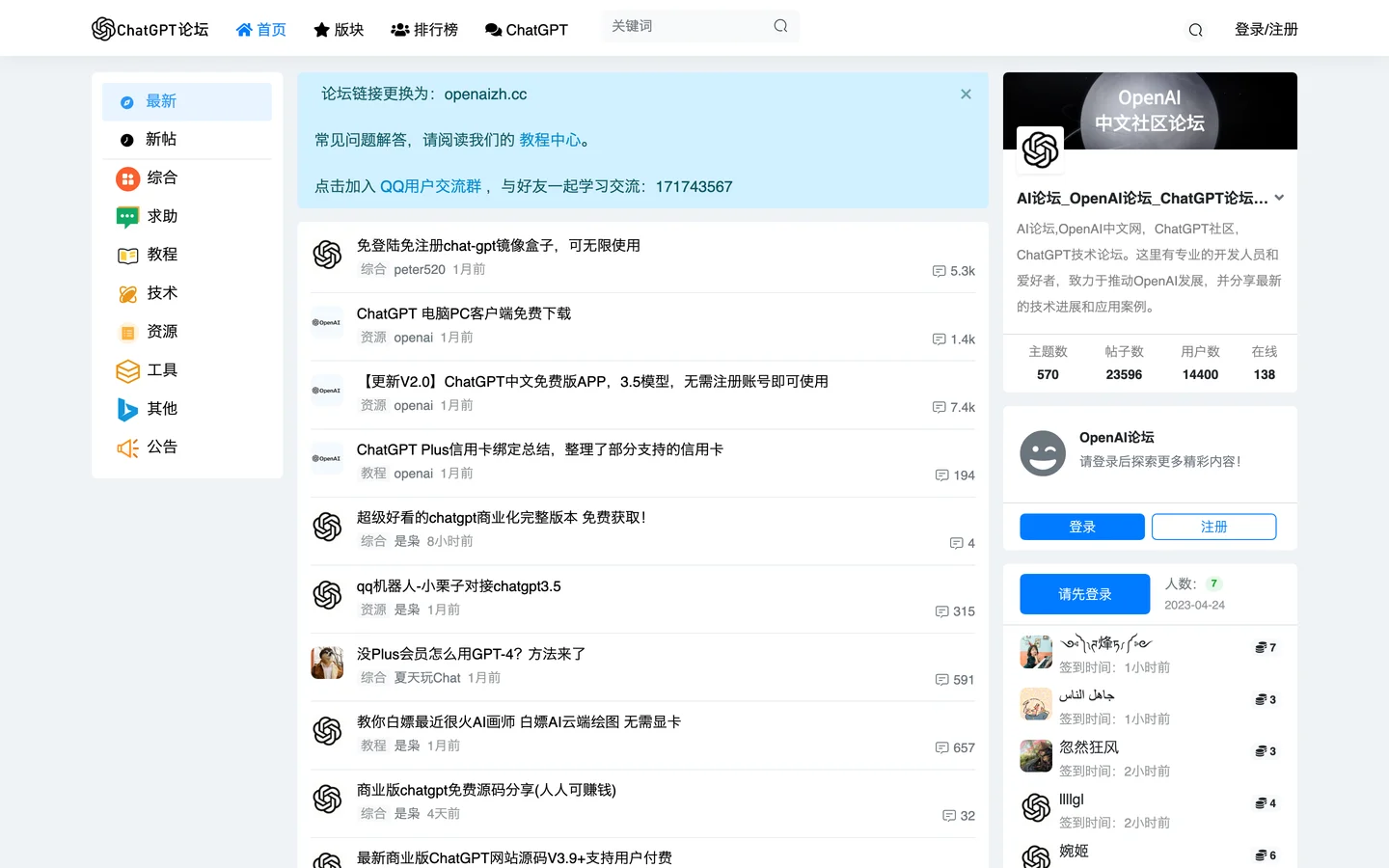1389x868 pixels.
Task: Click the 194 comment count icon
Action: (941, 475)
